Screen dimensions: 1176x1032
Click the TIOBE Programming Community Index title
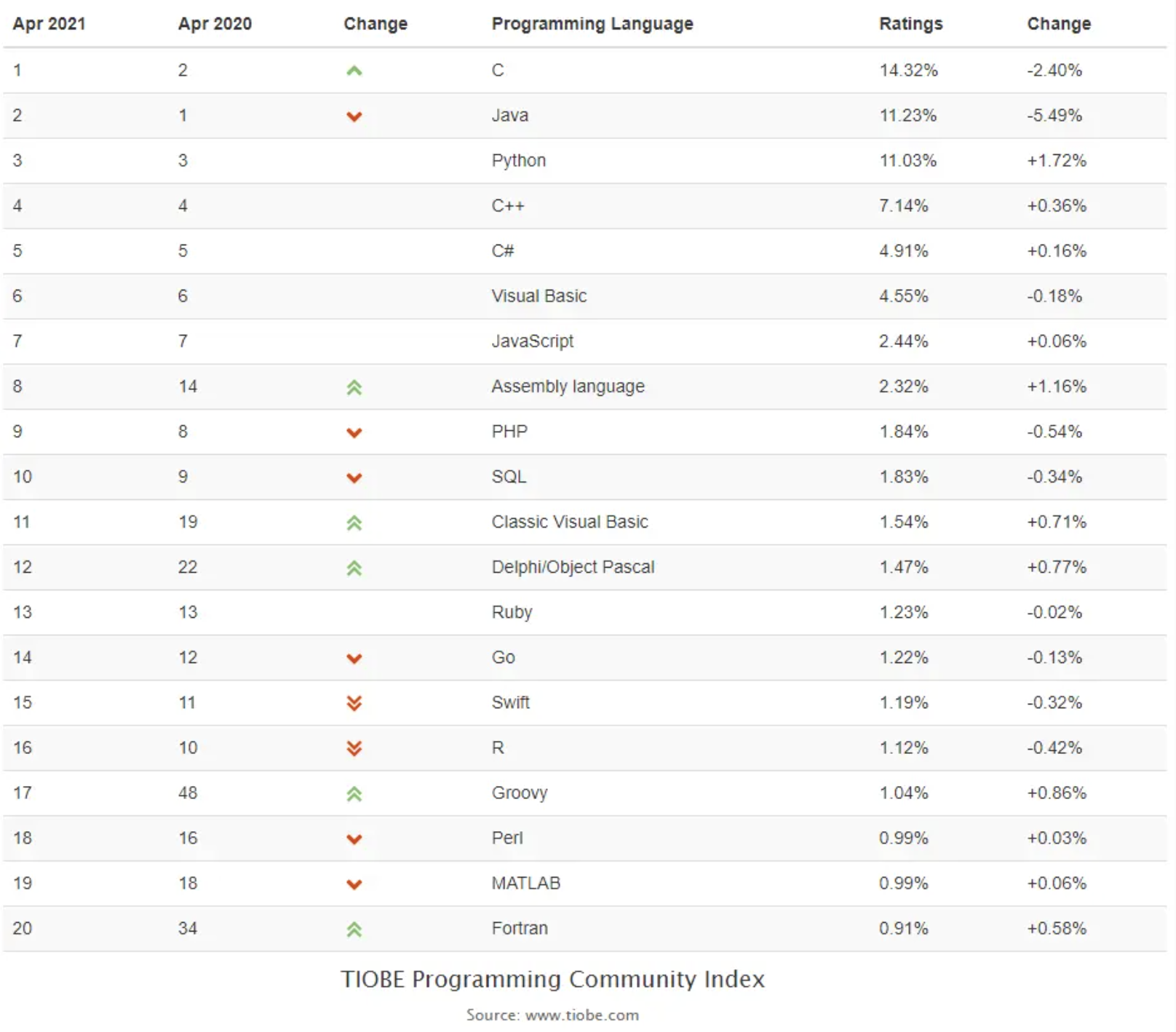click(x=552, y=979)
